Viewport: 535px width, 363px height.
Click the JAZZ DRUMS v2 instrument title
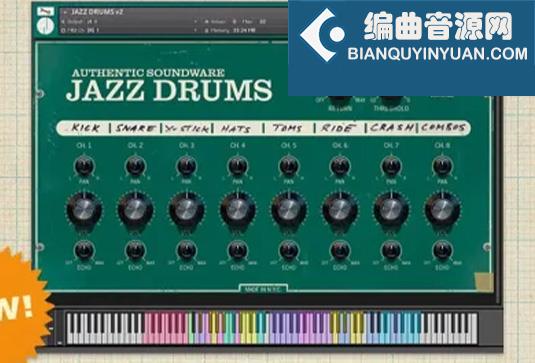pyautogui.click(x=97, y=12)
